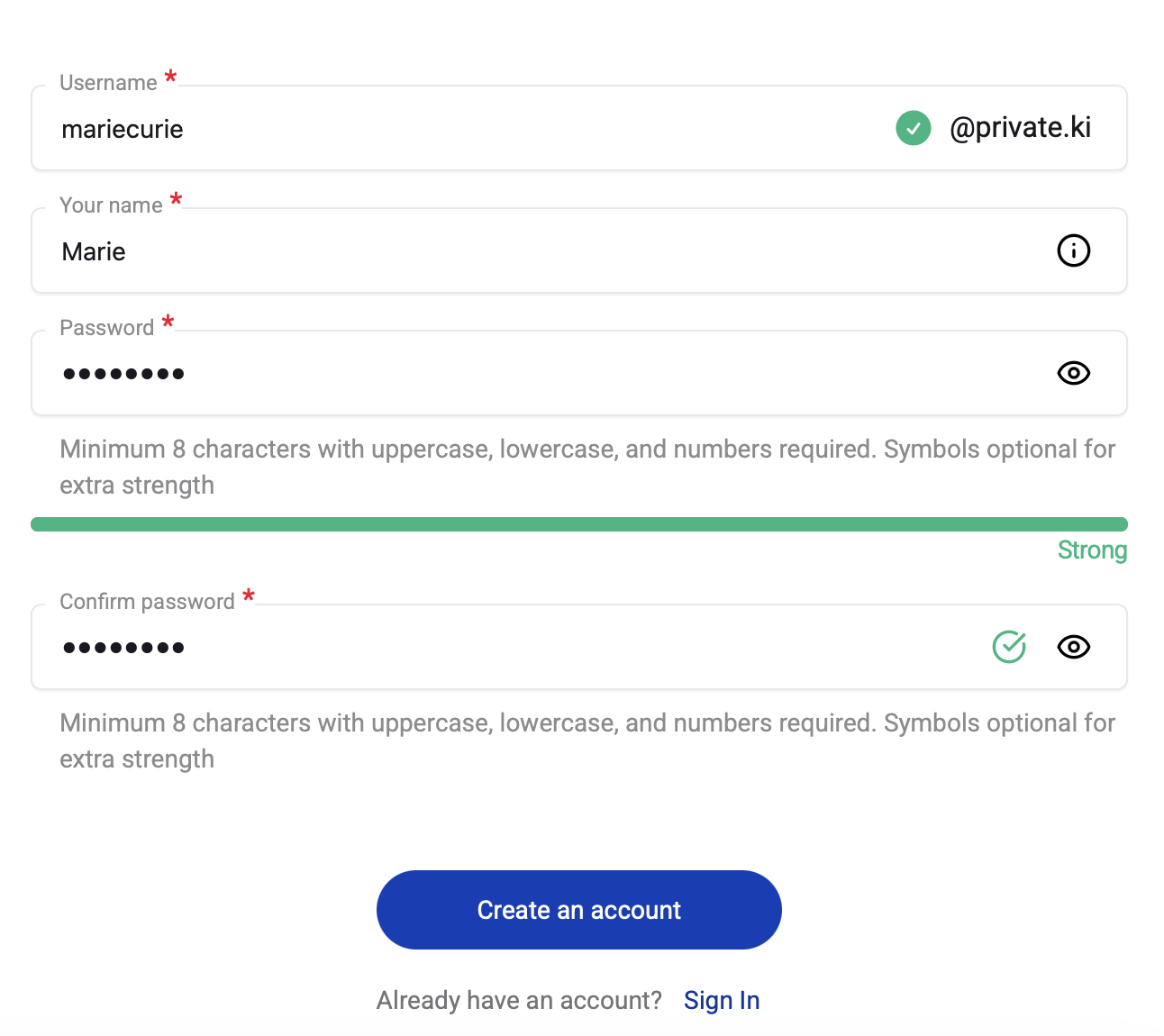The width and height of the screenshot is (1164, 1036).
Task: Click the Password field label
Action: tap(106, 328)
